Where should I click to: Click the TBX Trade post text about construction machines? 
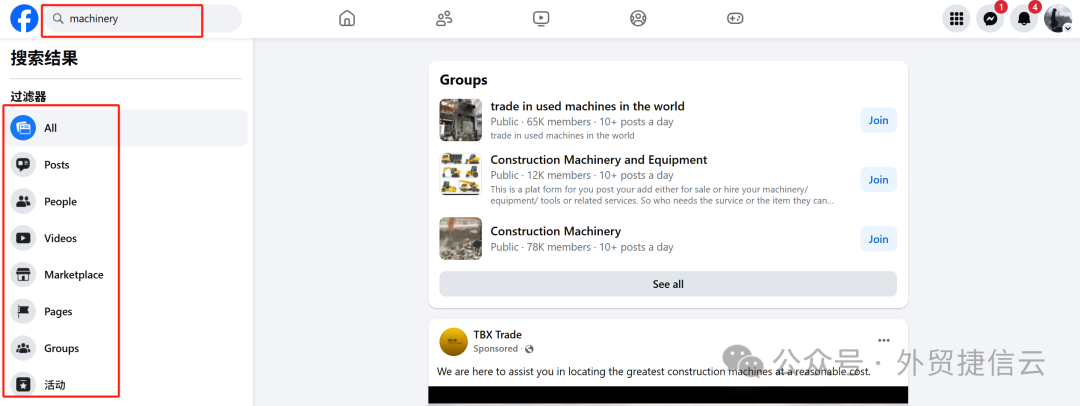(654, 372)
